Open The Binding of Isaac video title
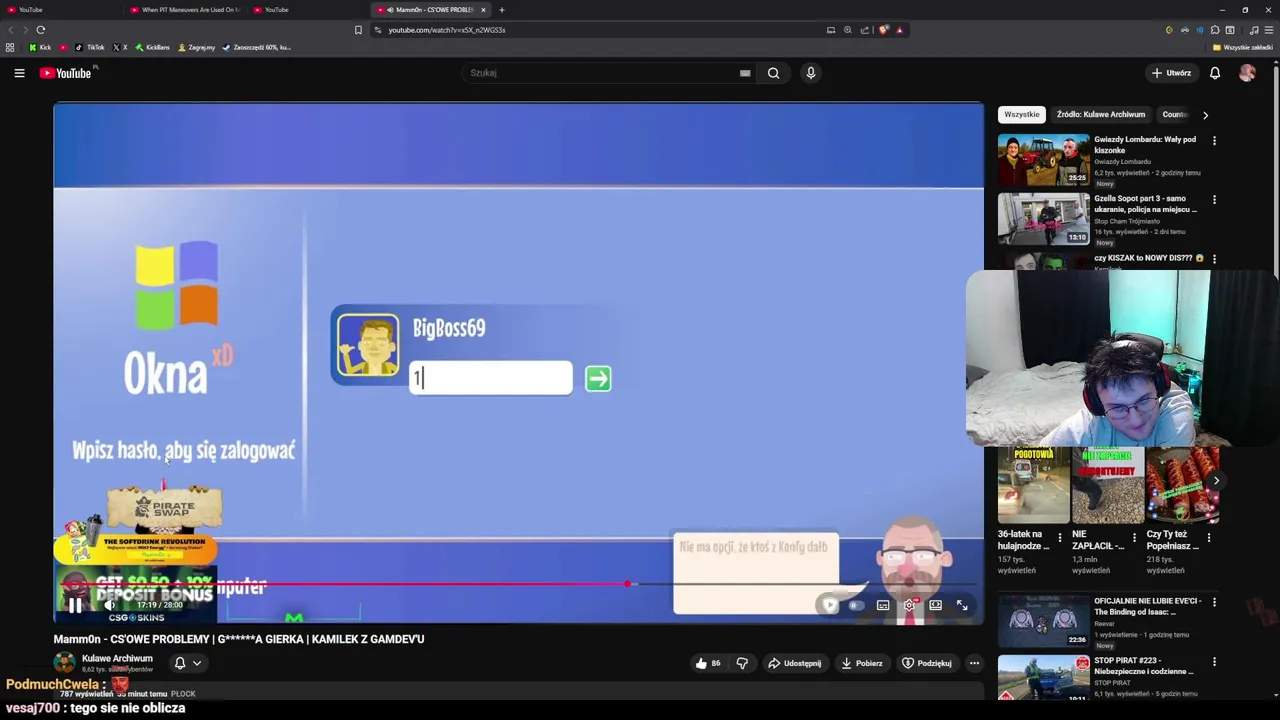This screenshot has width=1280, height=720. click(1147, 606)
